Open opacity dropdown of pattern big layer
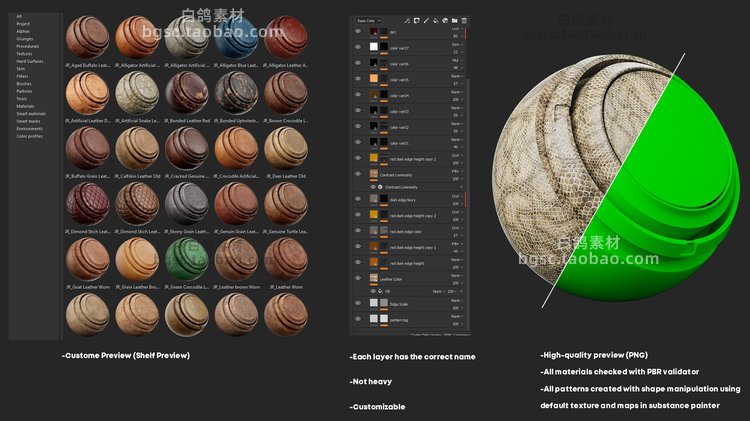Viewport: 750px width, 421px height. pyautogui.click(x=457, y=324)
